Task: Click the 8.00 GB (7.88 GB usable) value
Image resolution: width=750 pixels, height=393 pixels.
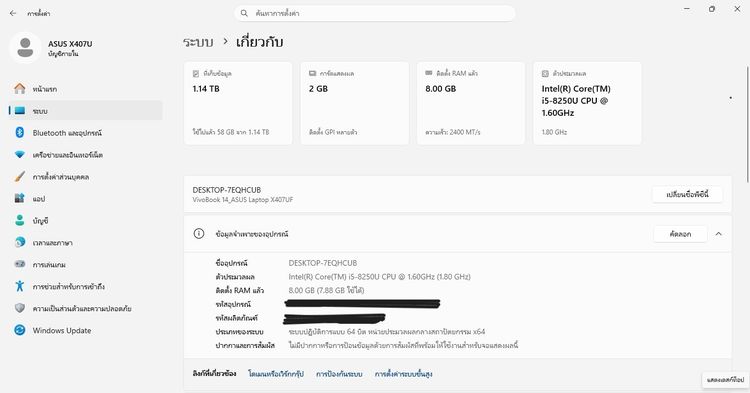Action: tap(326, 290)
